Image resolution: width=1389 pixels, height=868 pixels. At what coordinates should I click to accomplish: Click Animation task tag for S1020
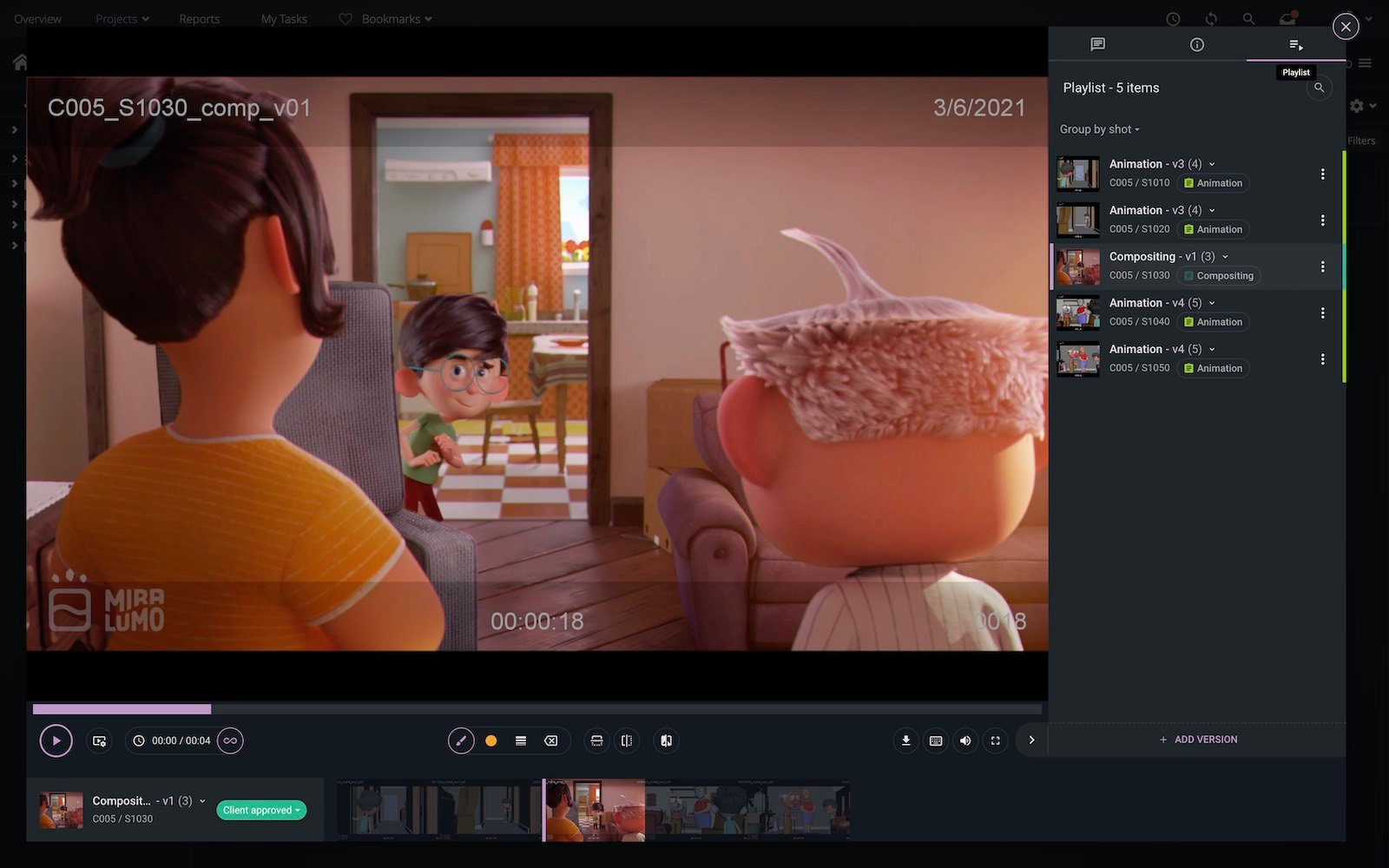click(x=1213, y=229)
